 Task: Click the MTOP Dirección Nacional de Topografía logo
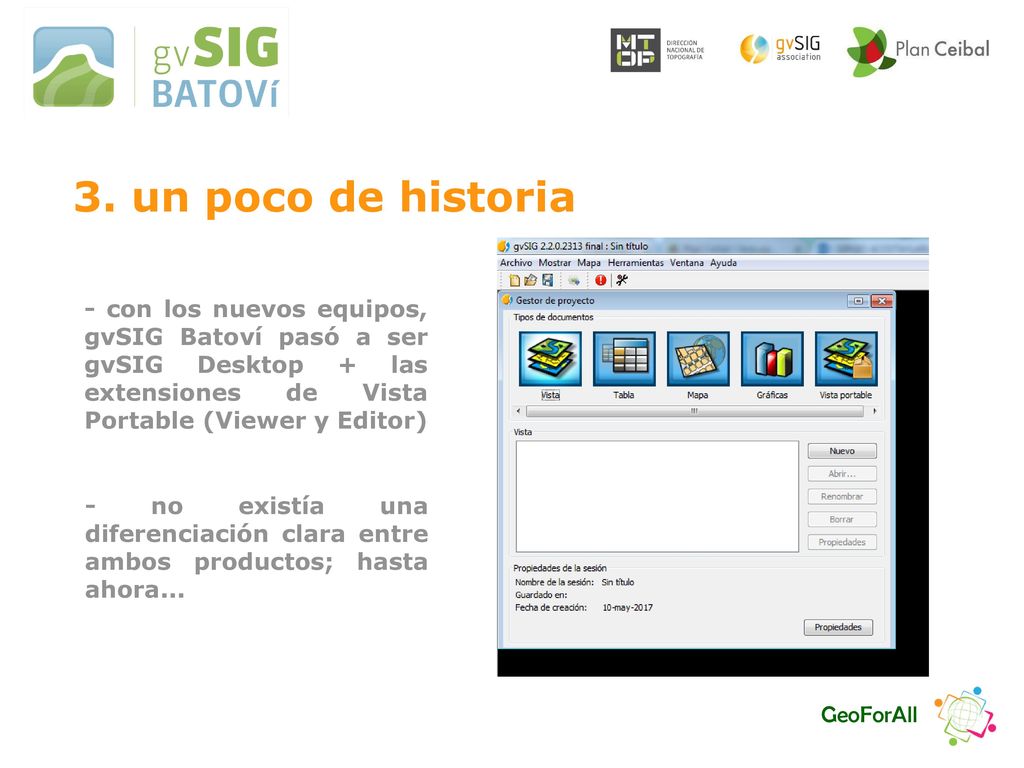click(x=658, y=50)
